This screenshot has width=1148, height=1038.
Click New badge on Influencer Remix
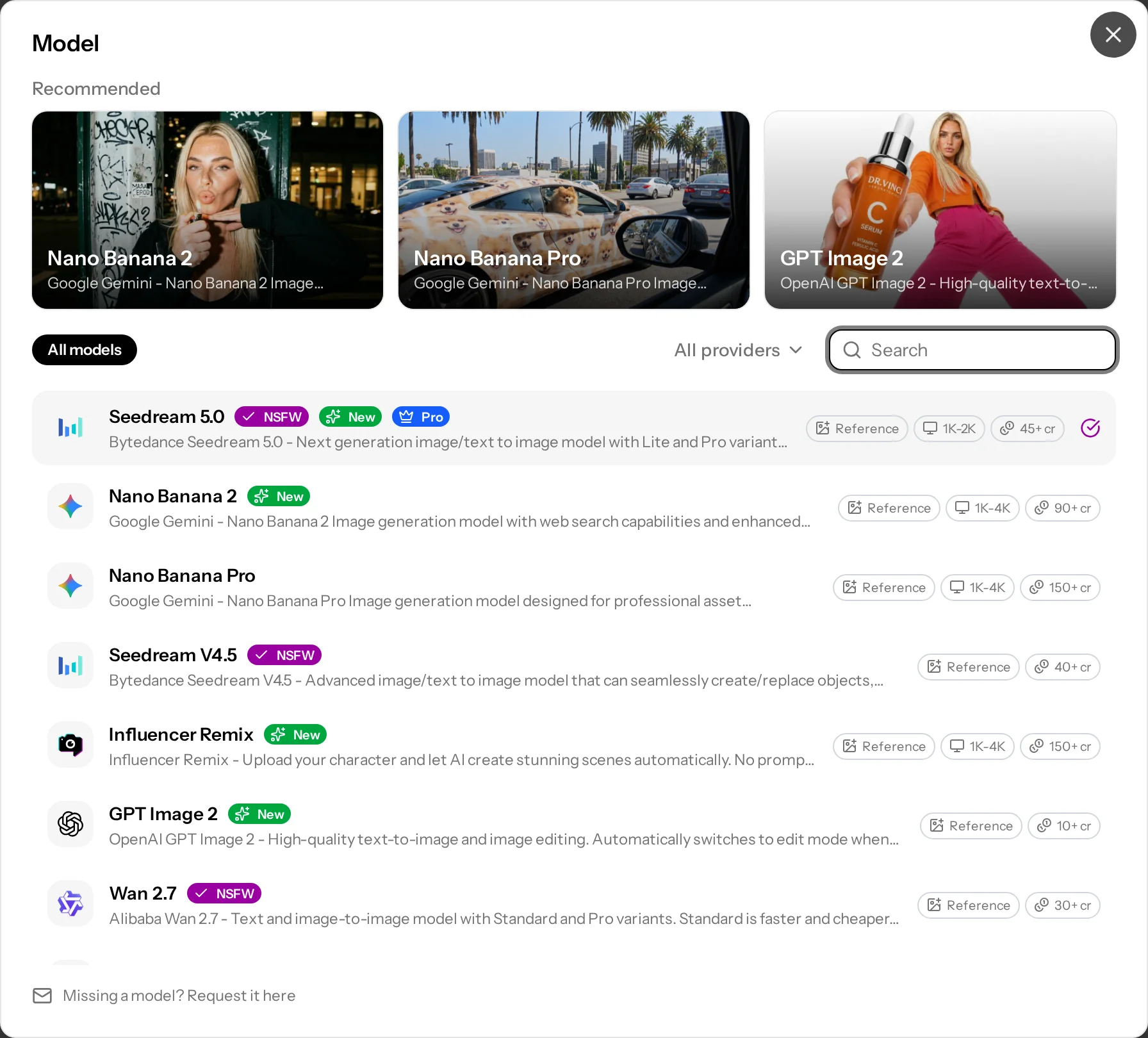click(x=295, y=735)
